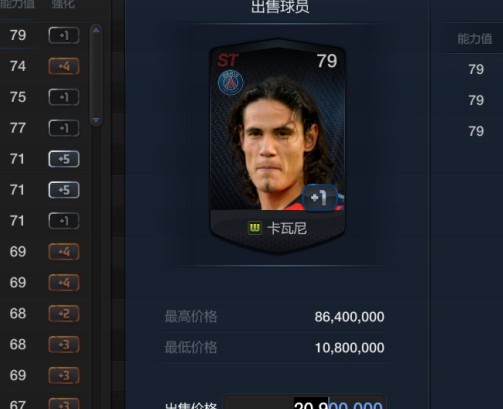Click the ST position label on card
The image size is (503, 409).
[x=227, y=61]
